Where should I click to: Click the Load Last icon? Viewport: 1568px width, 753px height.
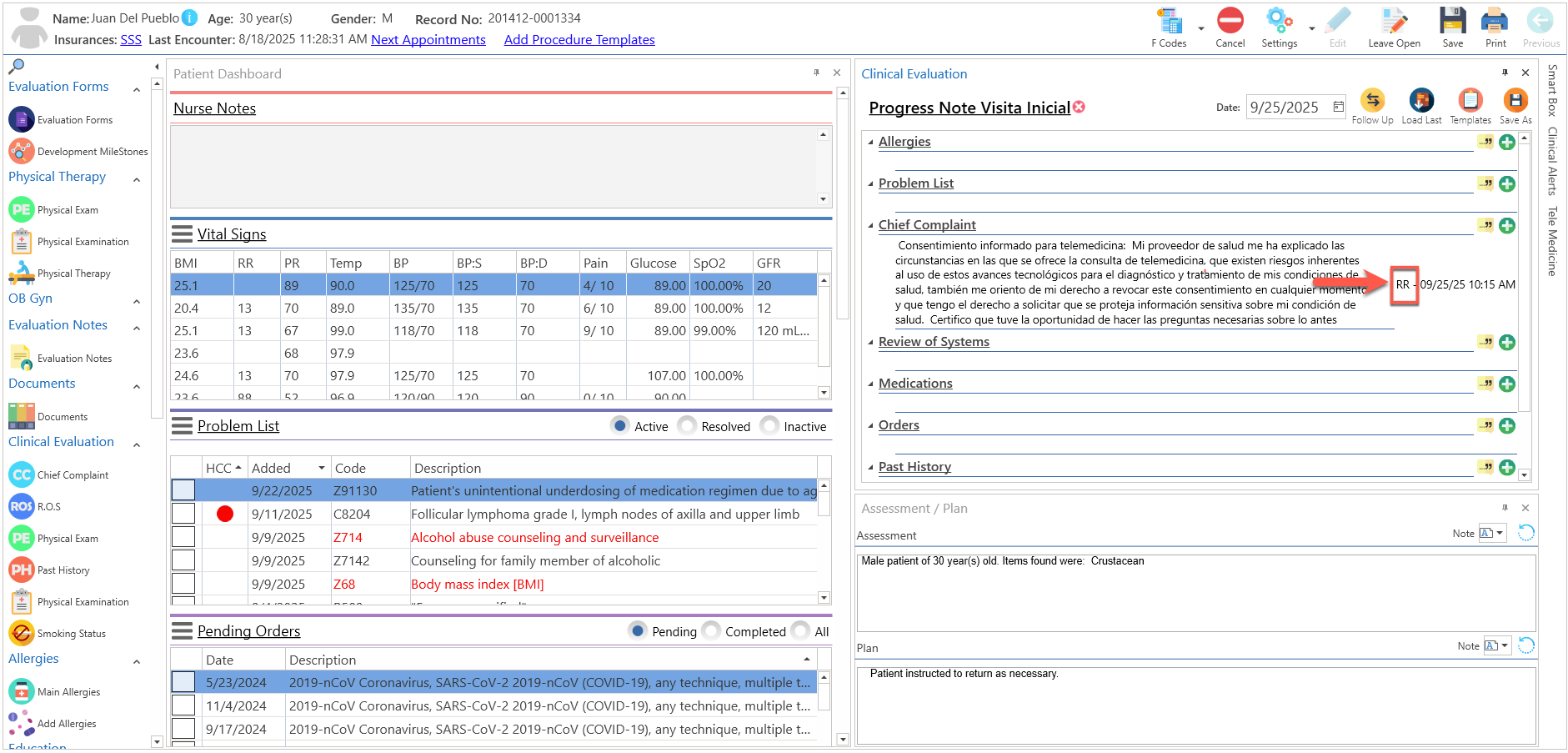pyautogui.click(x=1421, y=100)
